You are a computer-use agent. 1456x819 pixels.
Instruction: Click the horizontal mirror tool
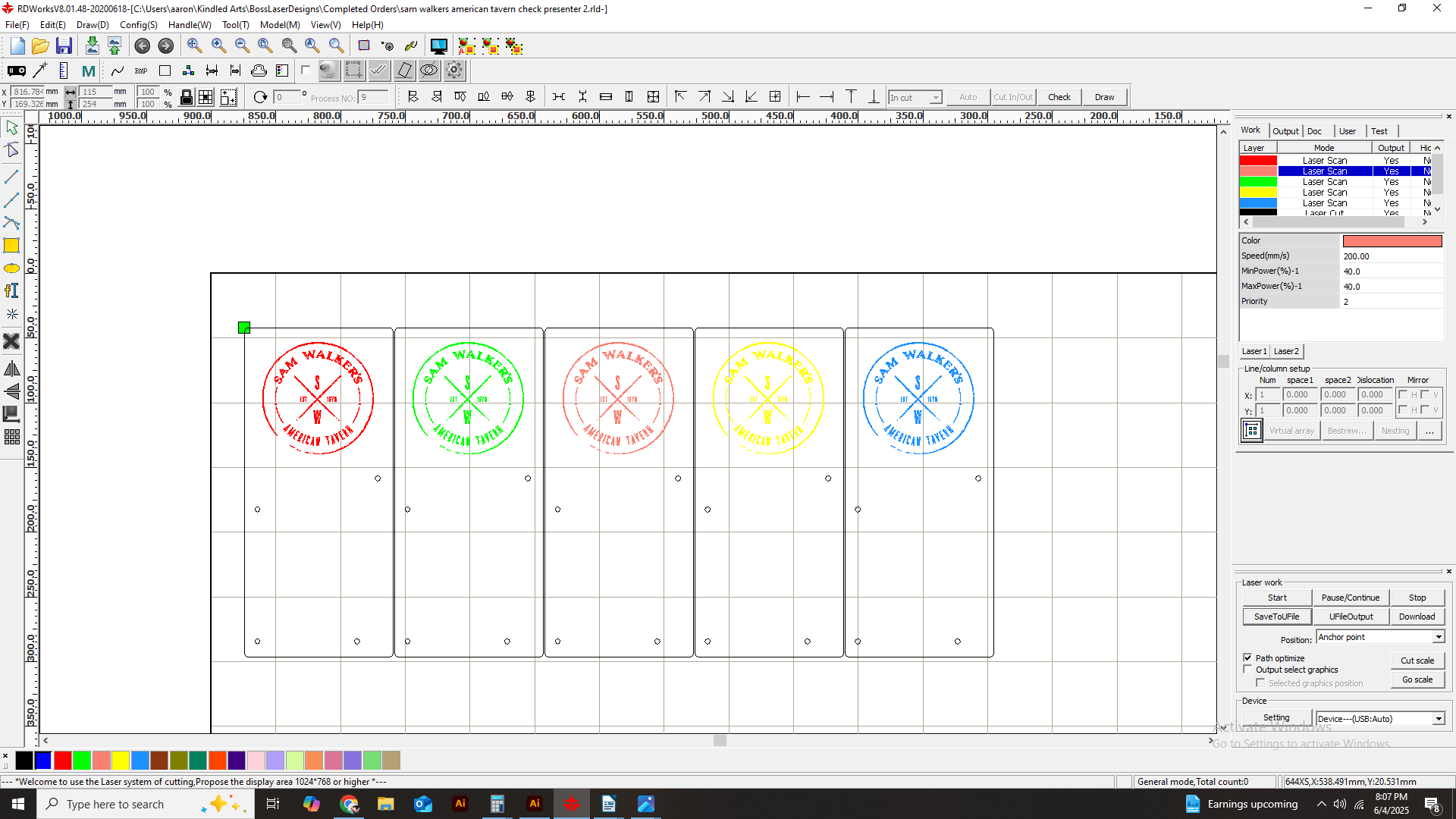(11, 369)
